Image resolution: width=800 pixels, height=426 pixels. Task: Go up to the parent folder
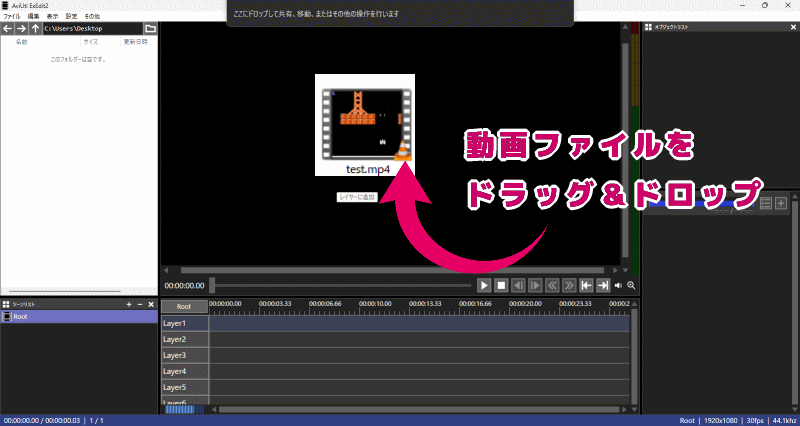35,29
